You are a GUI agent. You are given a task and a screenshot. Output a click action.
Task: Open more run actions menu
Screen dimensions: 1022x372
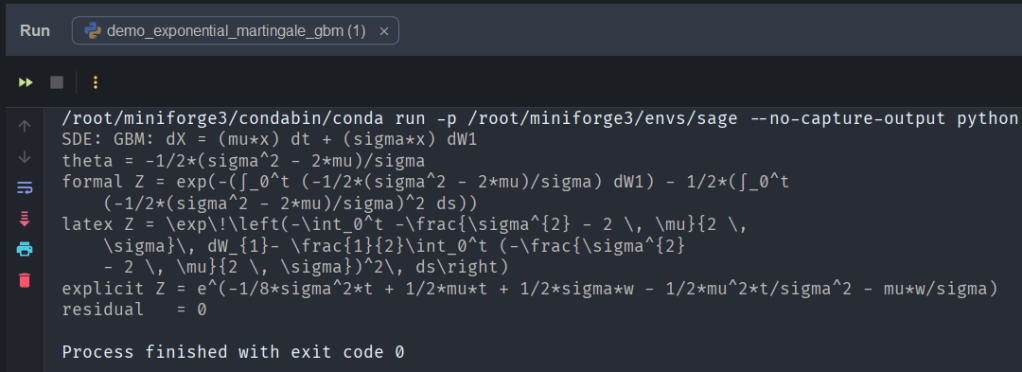point(95,83)
